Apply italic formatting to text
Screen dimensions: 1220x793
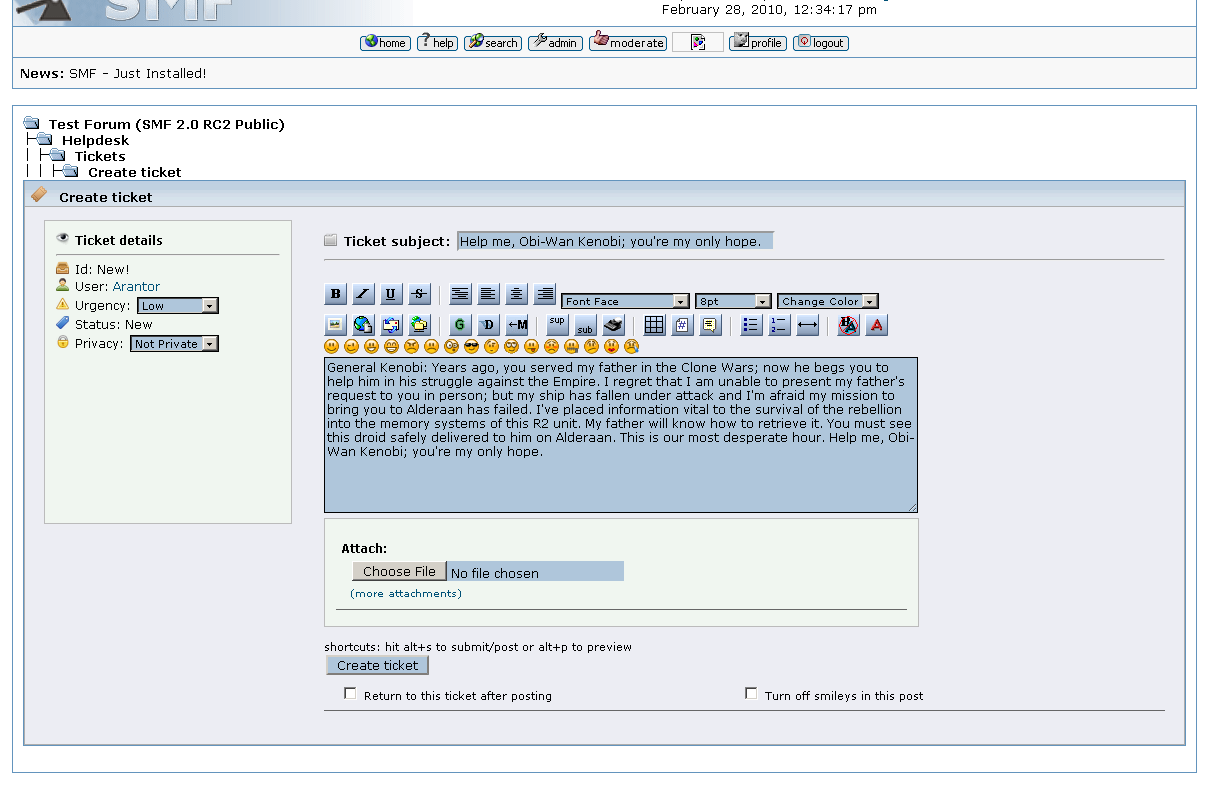[x=364, y=294]
